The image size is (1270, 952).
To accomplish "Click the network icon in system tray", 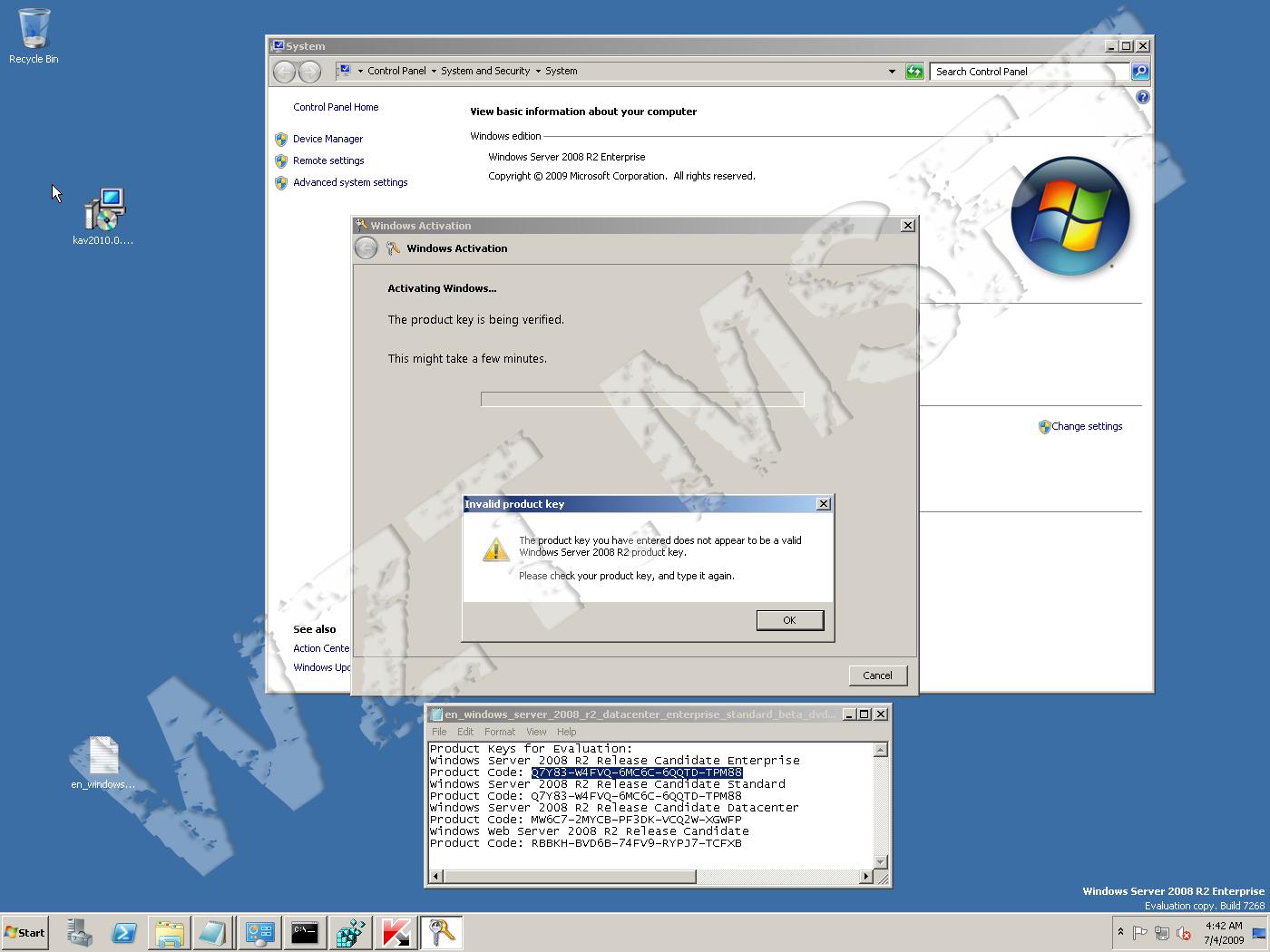I will click(x=1162, y=933).
